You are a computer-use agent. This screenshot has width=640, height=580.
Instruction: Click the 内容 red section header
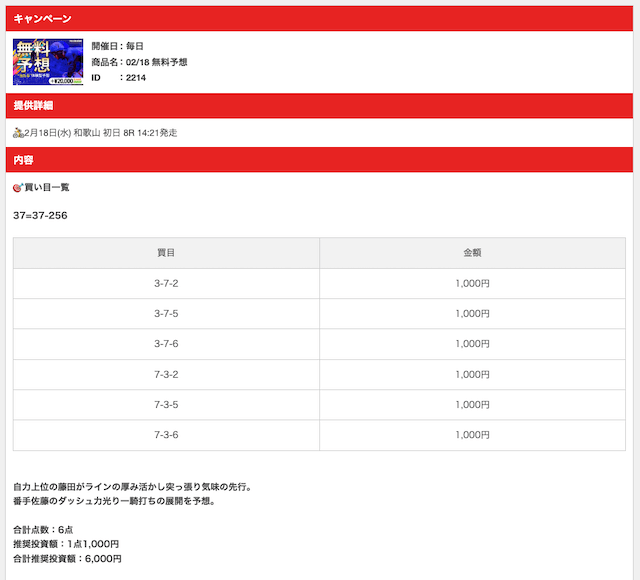coord(320,160)
